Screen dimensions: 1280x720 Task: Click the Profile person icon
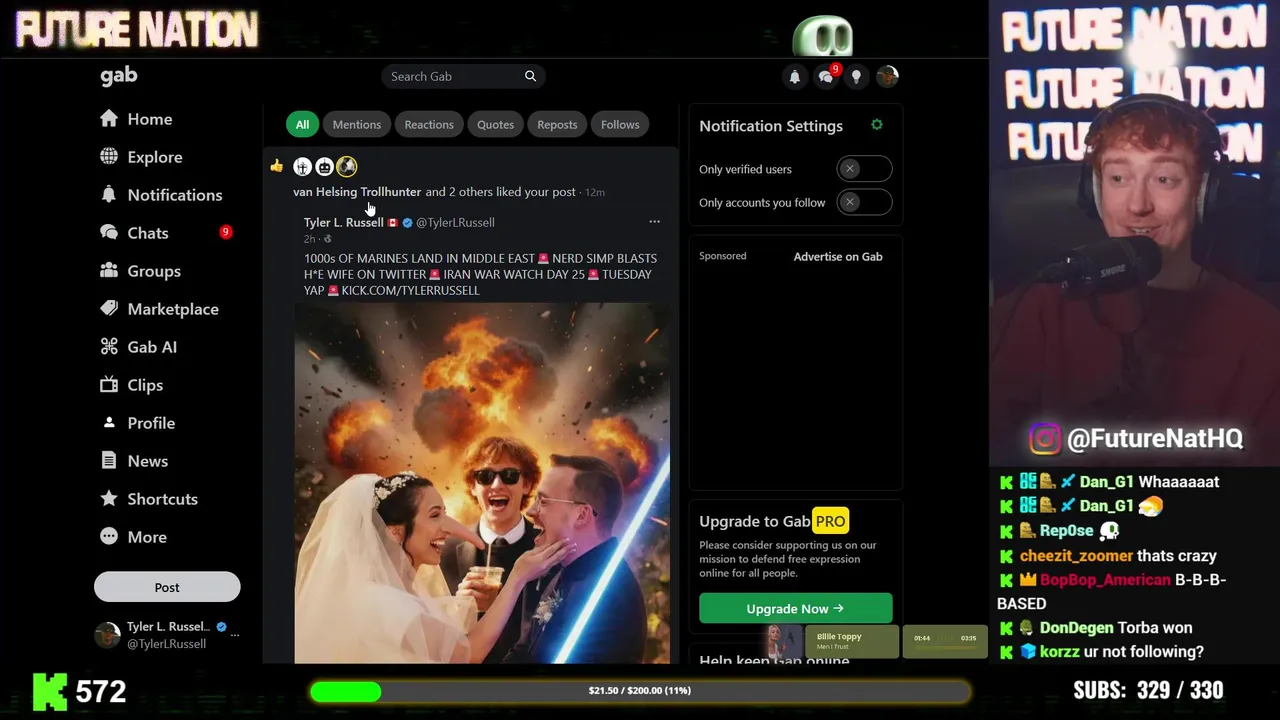(109, 422)
